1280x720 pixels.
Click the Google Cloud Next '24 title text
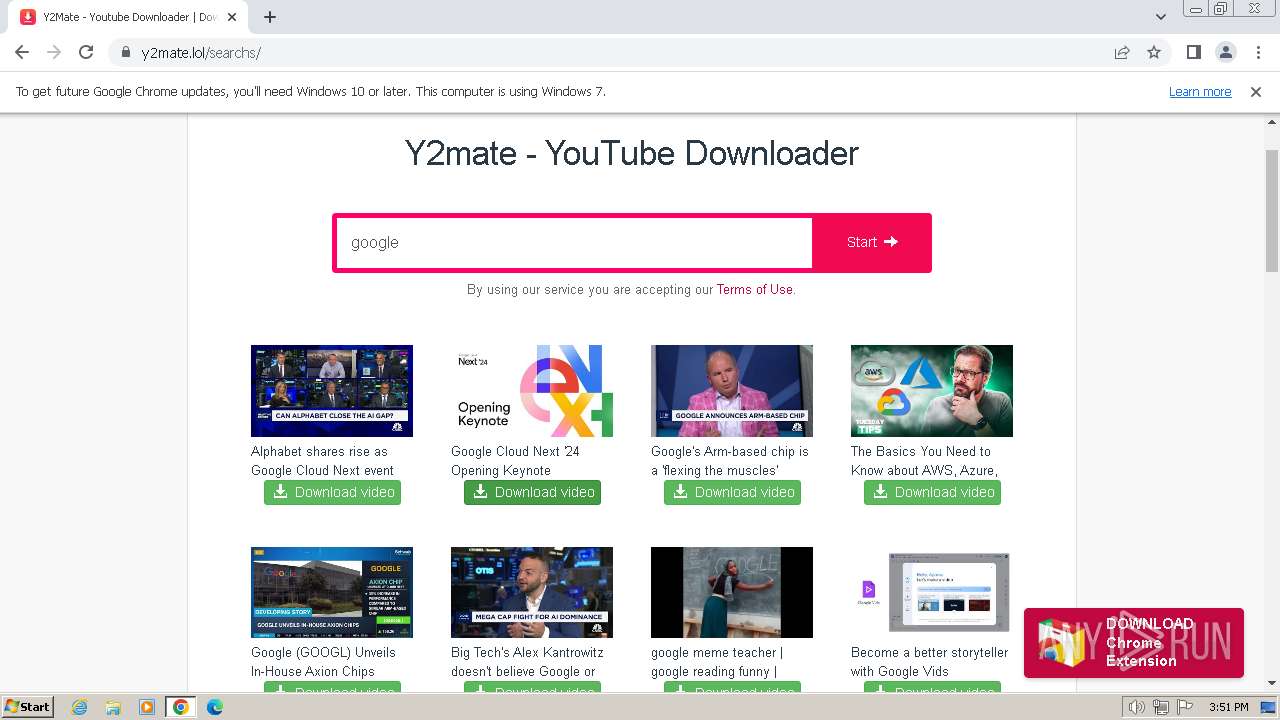[515, 461]
